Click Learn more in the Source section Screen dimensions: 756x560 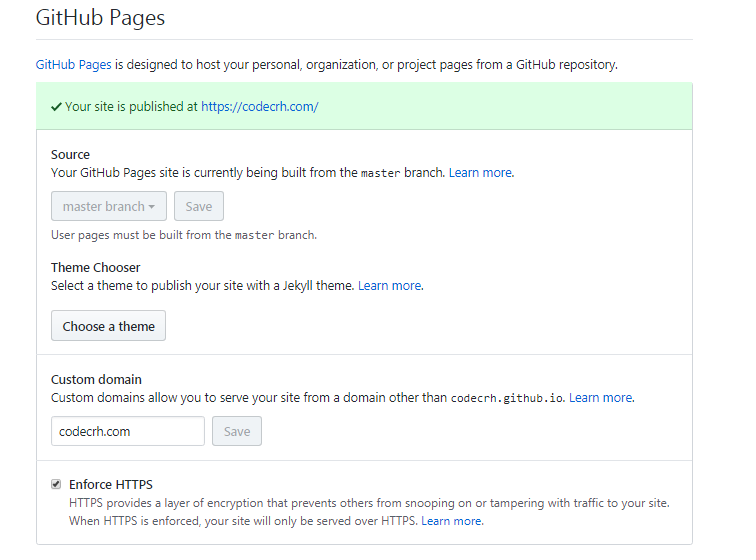(x=480, y=173)
